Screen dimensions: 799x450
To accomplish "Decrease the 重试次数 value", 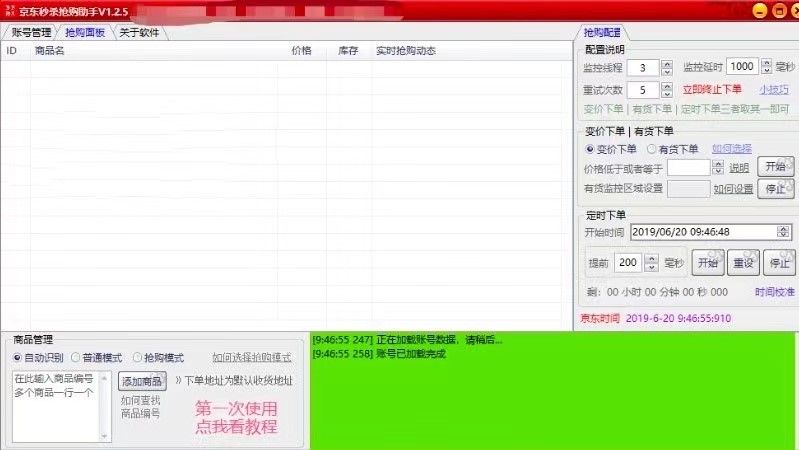I will point(667,94).
